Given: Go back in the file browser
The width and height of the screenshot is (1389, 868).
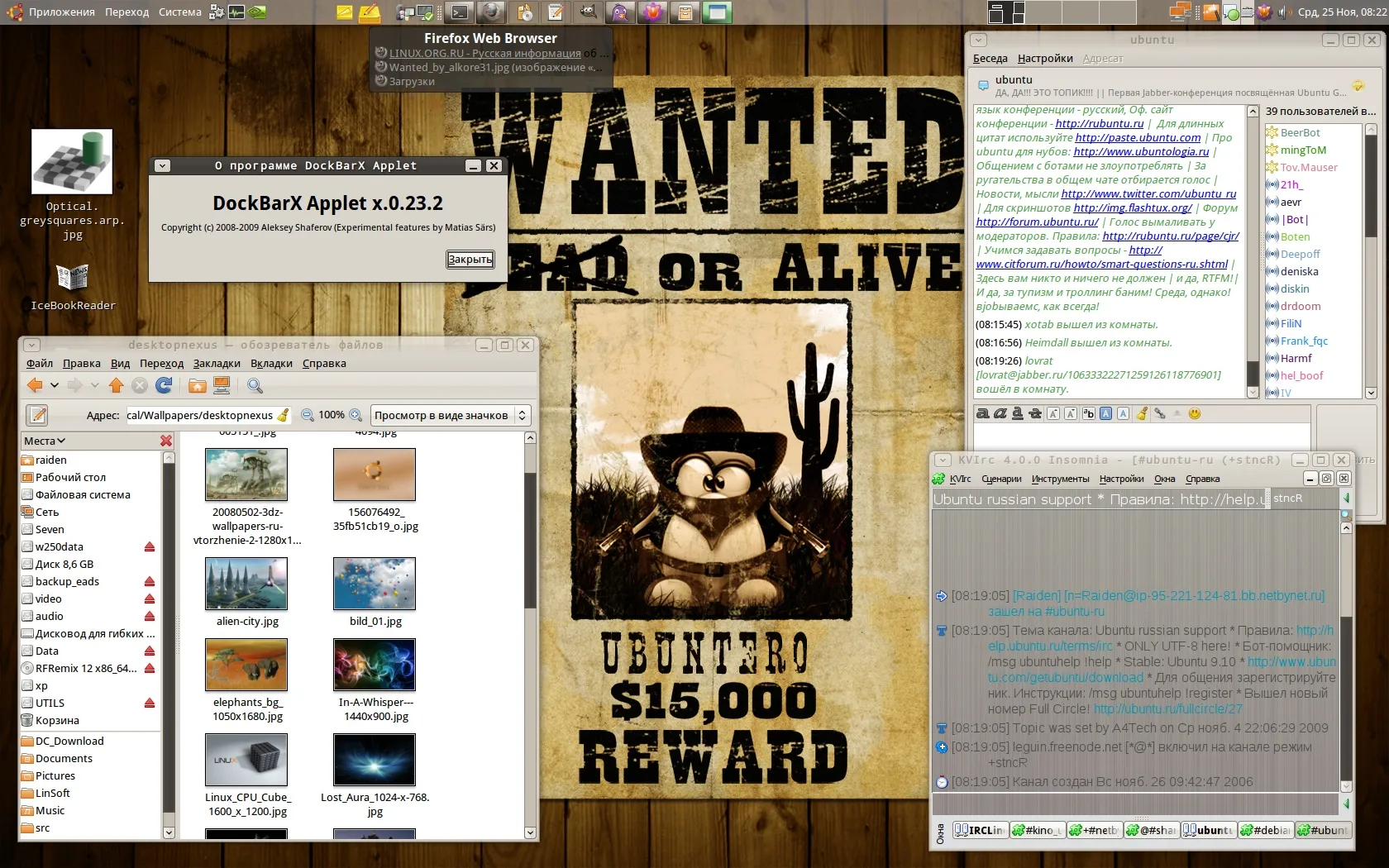Looking at the screenshot, I should click(x=35, y=385).
